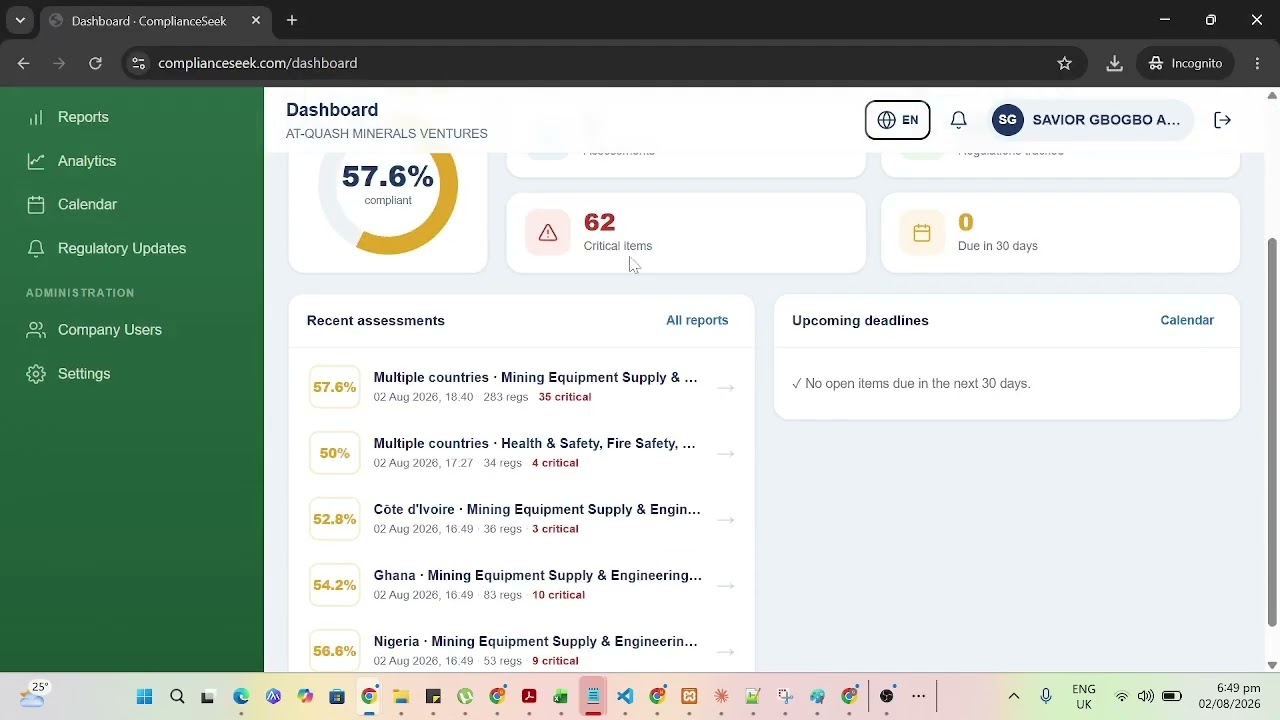View site information icon in address bar
The height and width of the screenshot is (720, 1280).
tap(139, 63)
